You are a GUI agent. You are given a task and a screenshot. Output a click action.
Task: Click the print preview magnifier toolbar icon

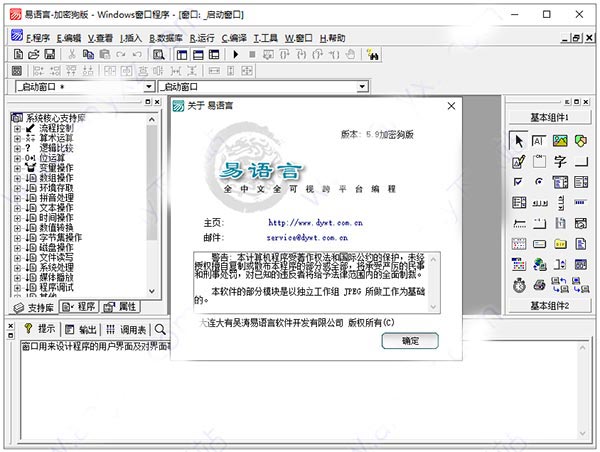[158, 54]
